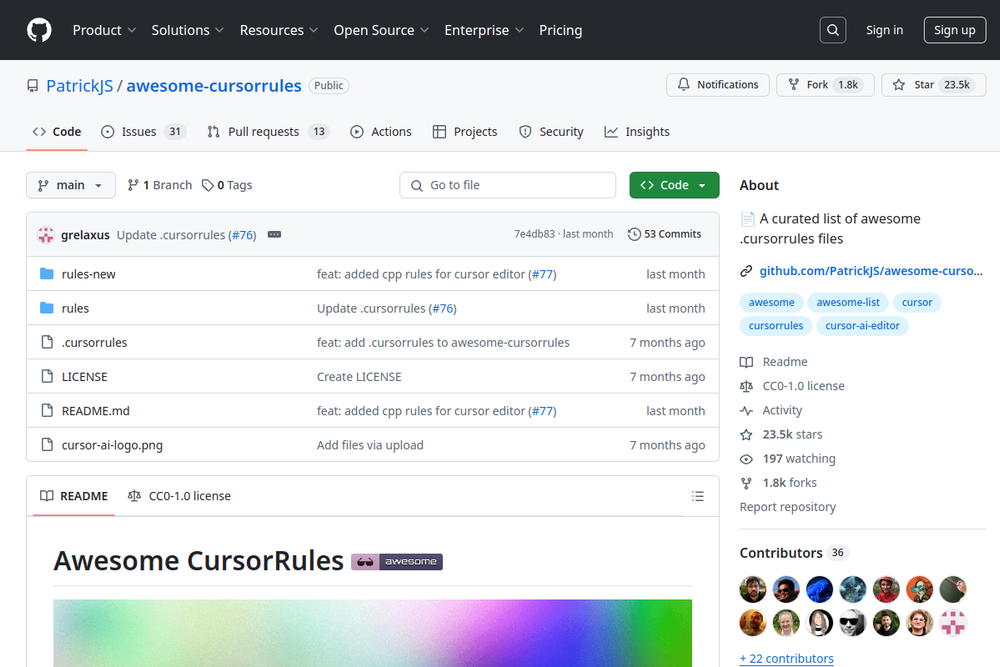The width and height of the screenshot is (1000, 667).
Task: Click the eye icon next to 197 watching
Action: point(746,459)
